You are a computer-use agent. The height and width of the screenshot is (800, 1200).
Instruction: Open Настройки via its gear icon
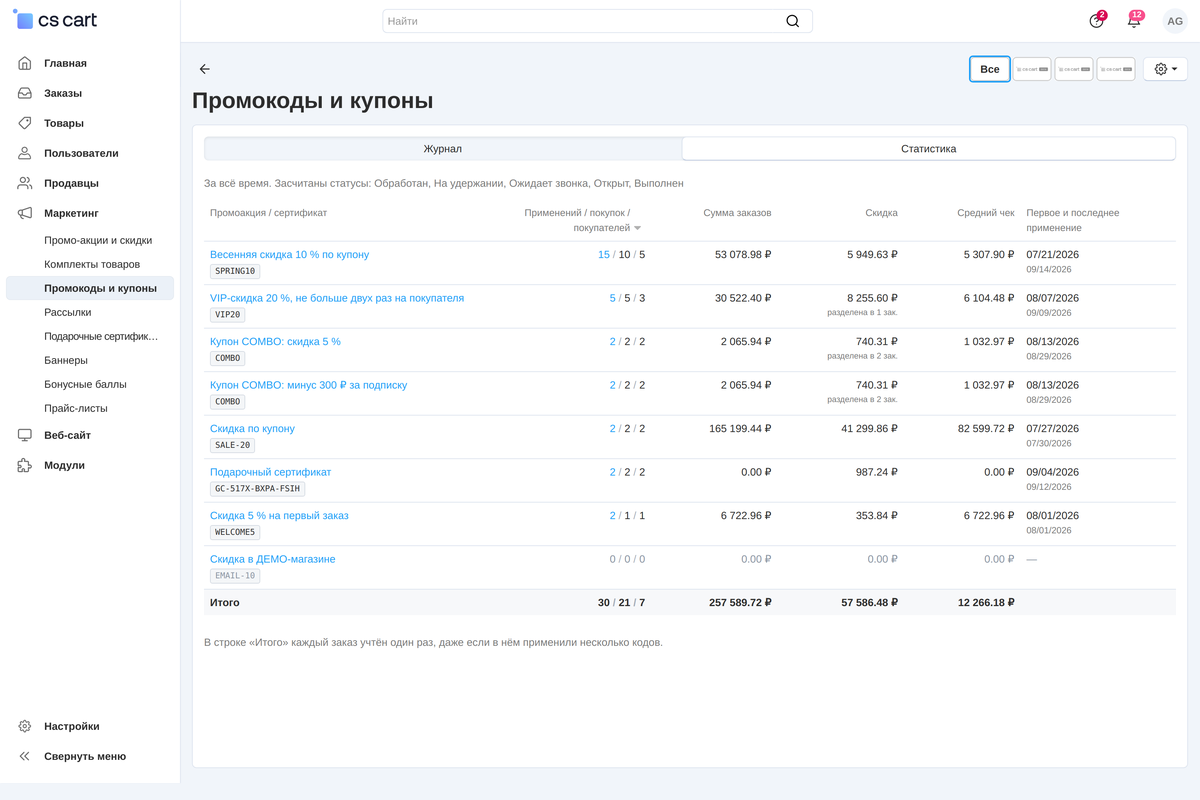[25, 726]
